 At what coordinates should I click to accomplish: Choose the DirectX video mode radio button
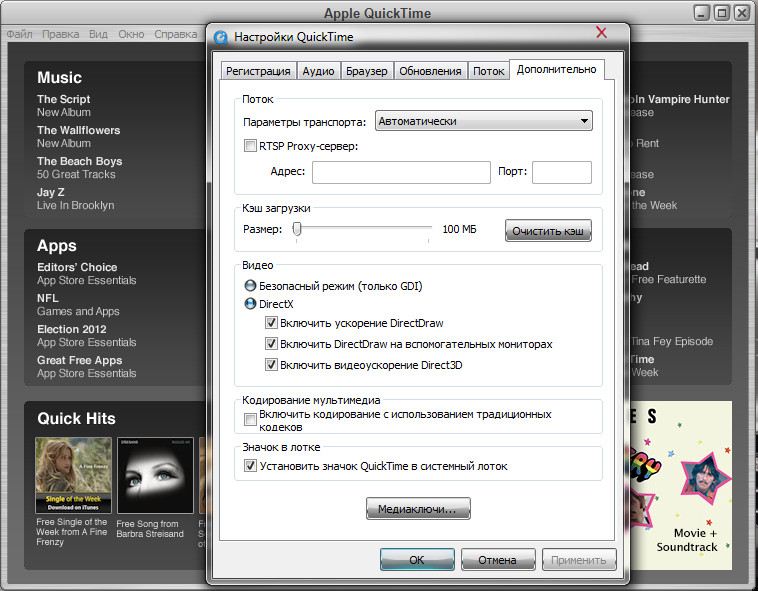(251, 304)
